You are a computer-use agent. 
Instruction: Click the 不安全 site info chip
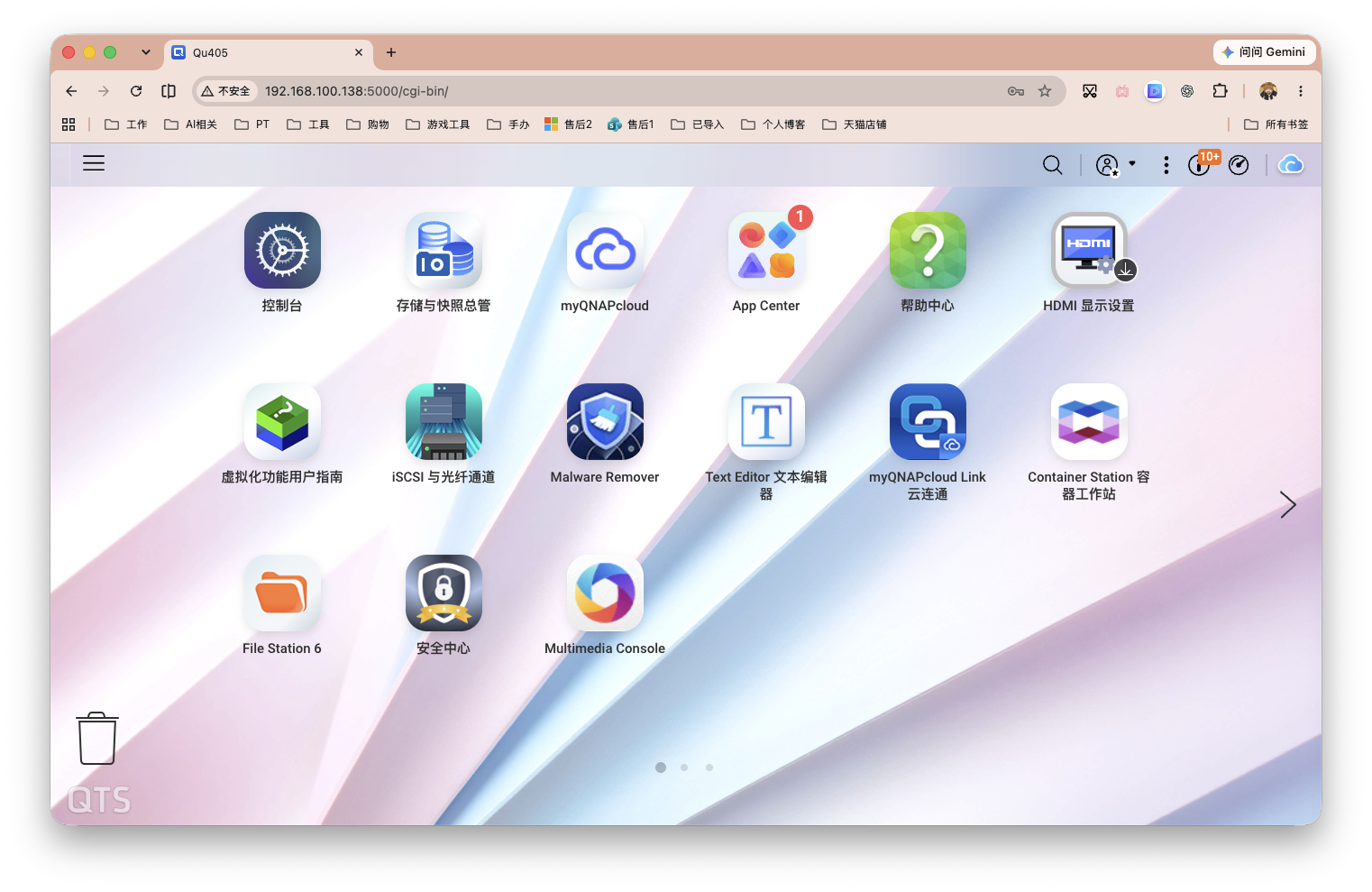point(226,91)
